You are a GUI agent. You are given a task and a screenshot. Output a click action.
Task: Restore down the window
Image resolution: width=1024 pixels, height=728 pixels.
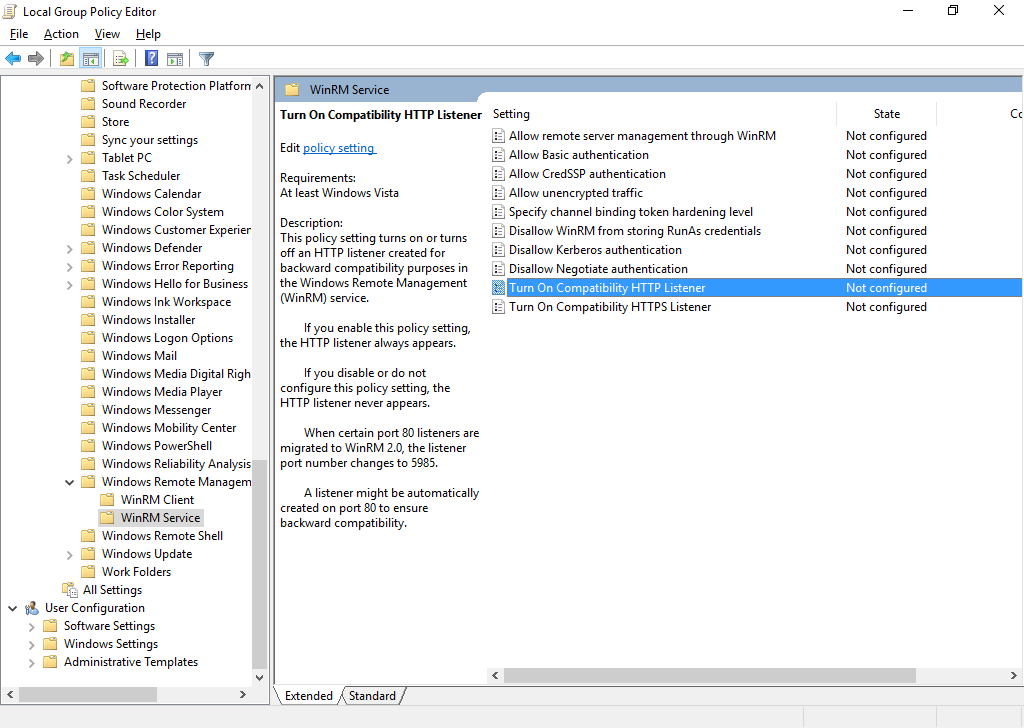click(953, 10)
